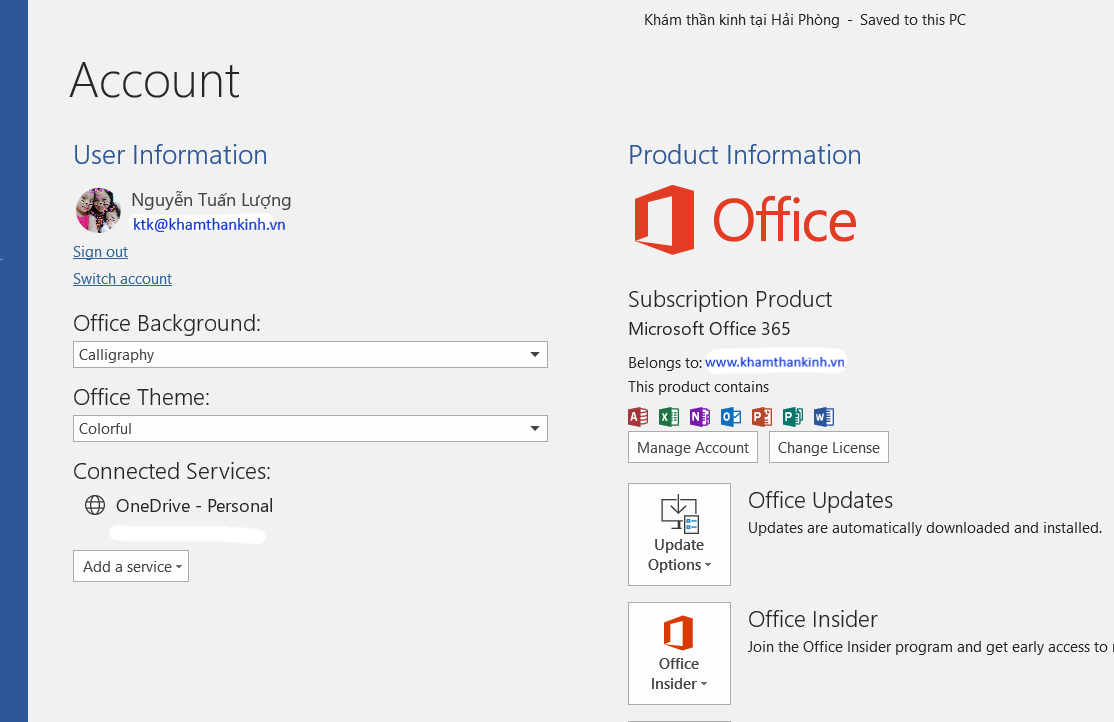Click the Change License button
This screenshot has height=722, width=1114.
[x=828, y=448]
